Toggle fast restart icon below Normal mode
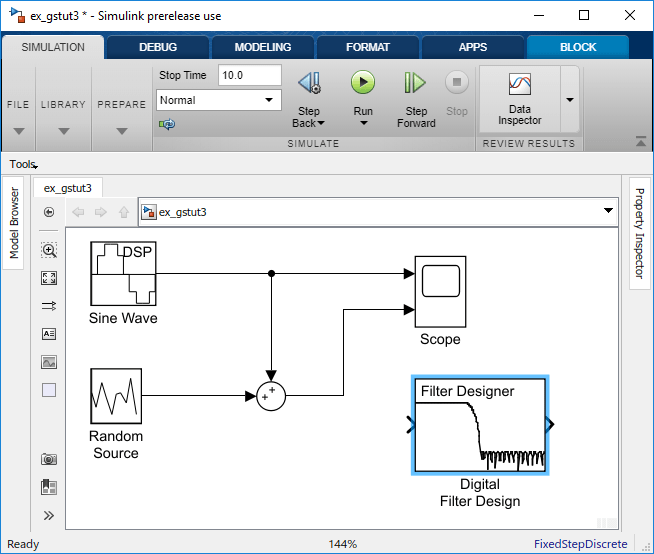This screenshot has width=654, height=554. click(167, 124)
